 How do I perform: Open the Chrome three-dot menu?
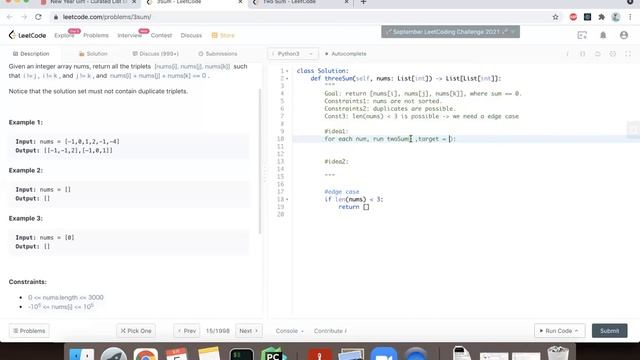tap(630, 17)
